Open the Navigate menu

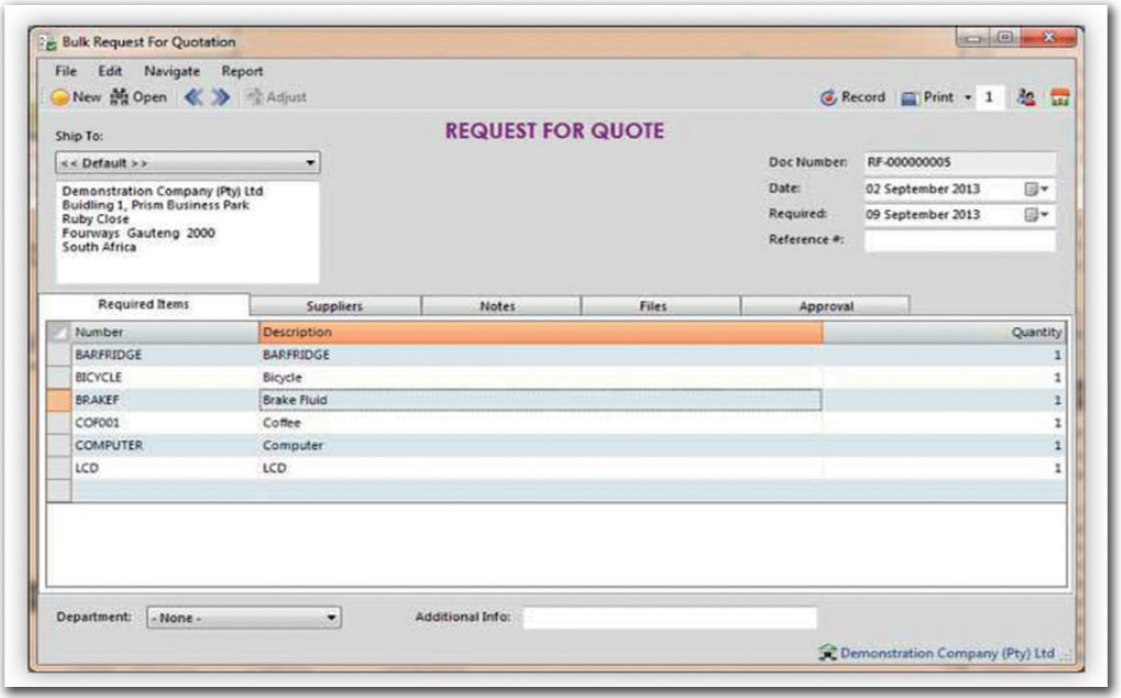point(172,71)
